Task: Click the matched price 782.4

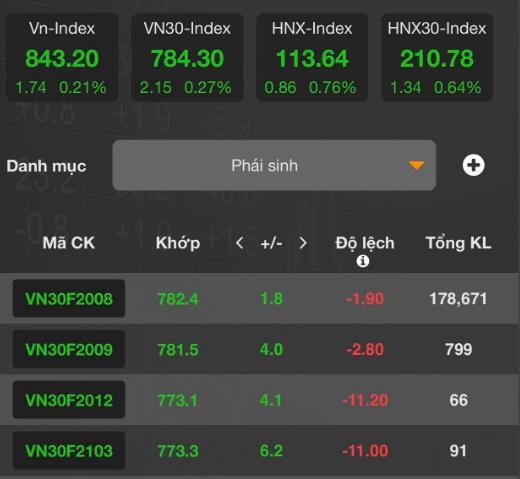Action: (x=178, y=299)
